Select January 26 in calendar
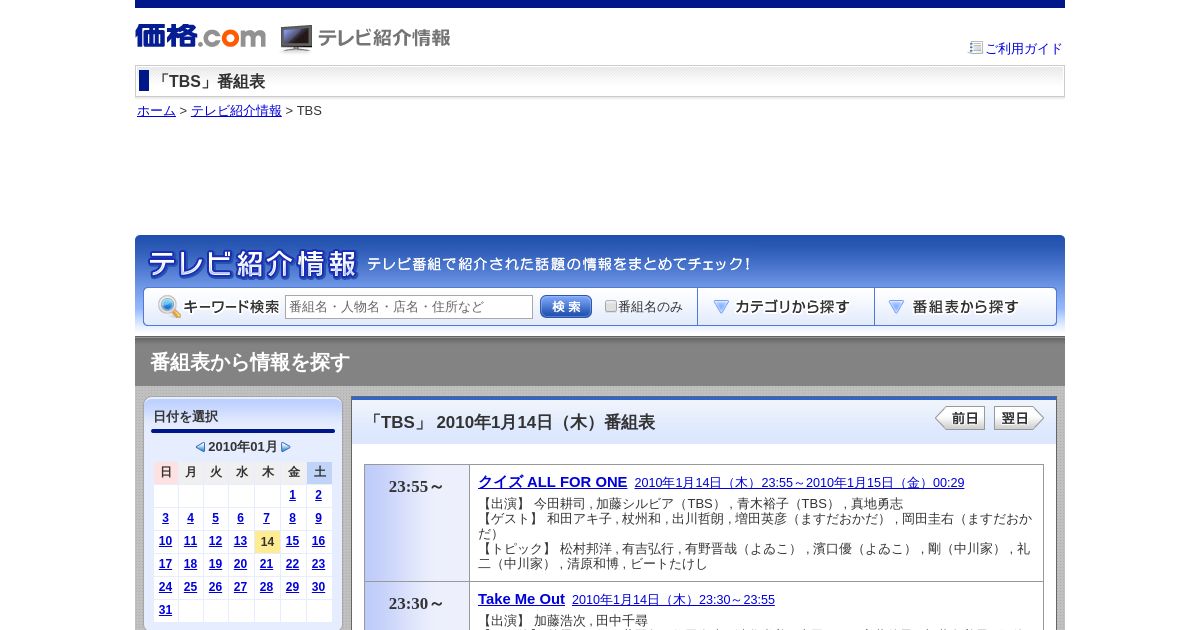 point(215,587)
